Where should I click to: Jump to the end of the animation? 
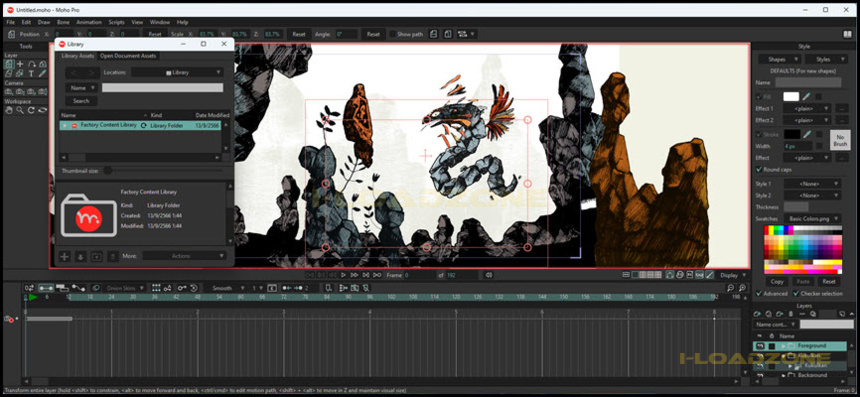(x=377, y=275)
